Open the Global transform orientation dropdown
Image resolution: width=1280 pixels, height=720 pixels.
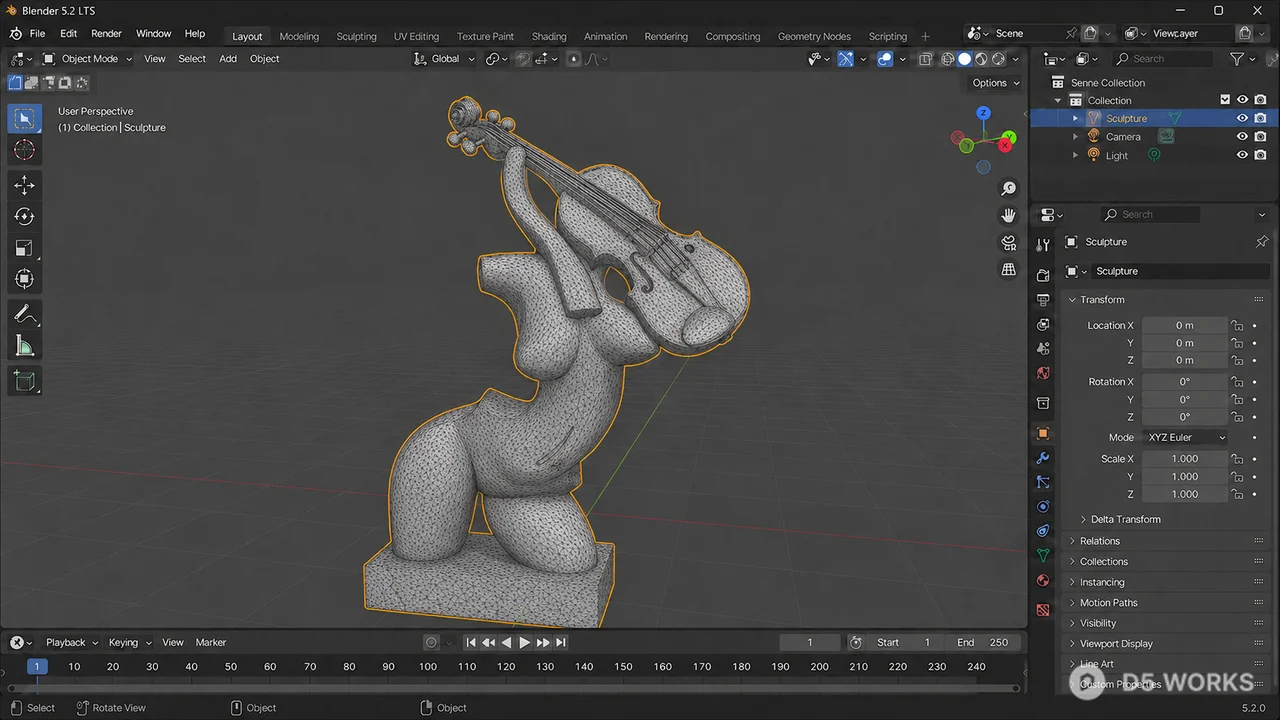444,59
